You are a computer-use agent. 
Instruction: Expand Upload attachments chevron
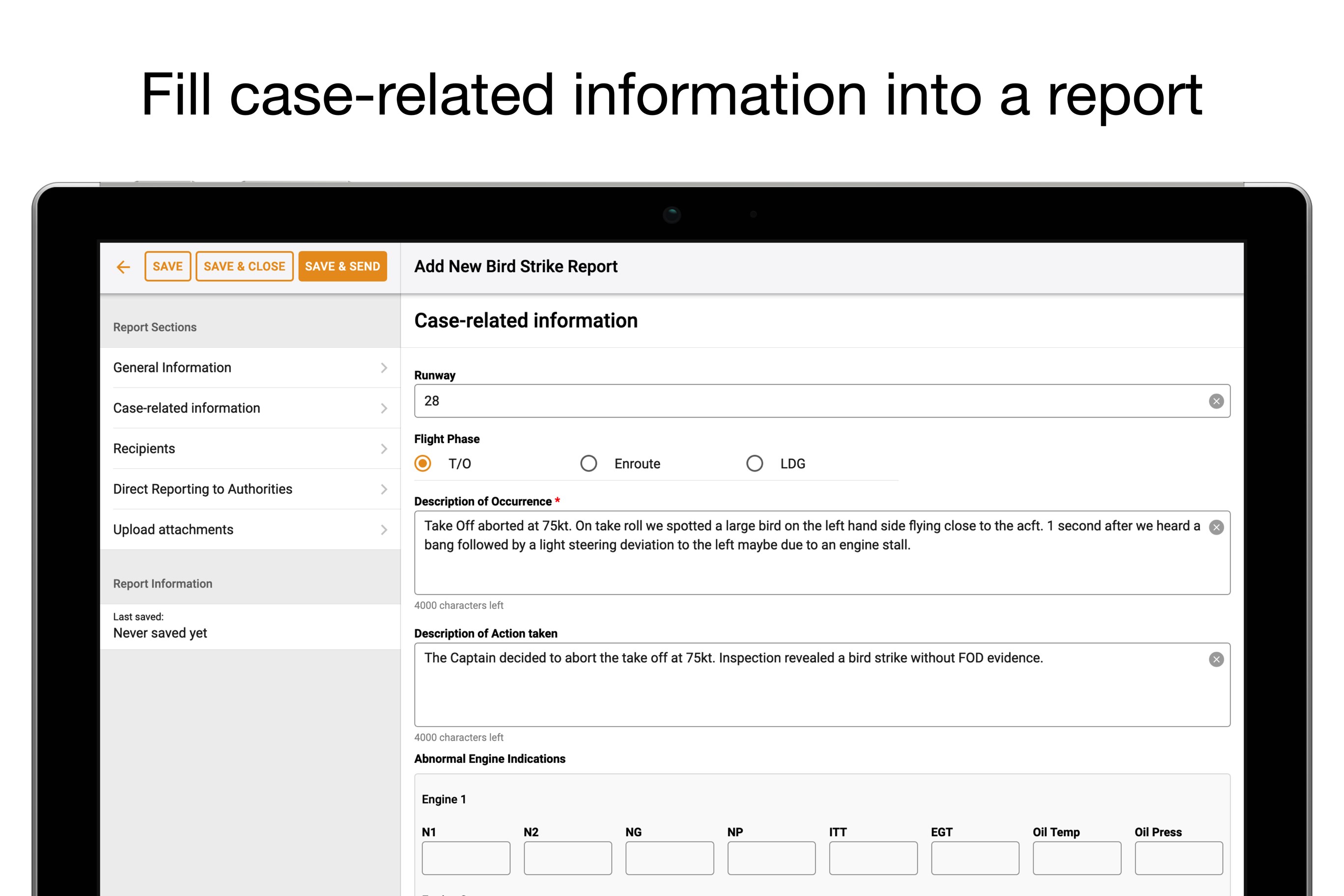click(x=384, y=530)
